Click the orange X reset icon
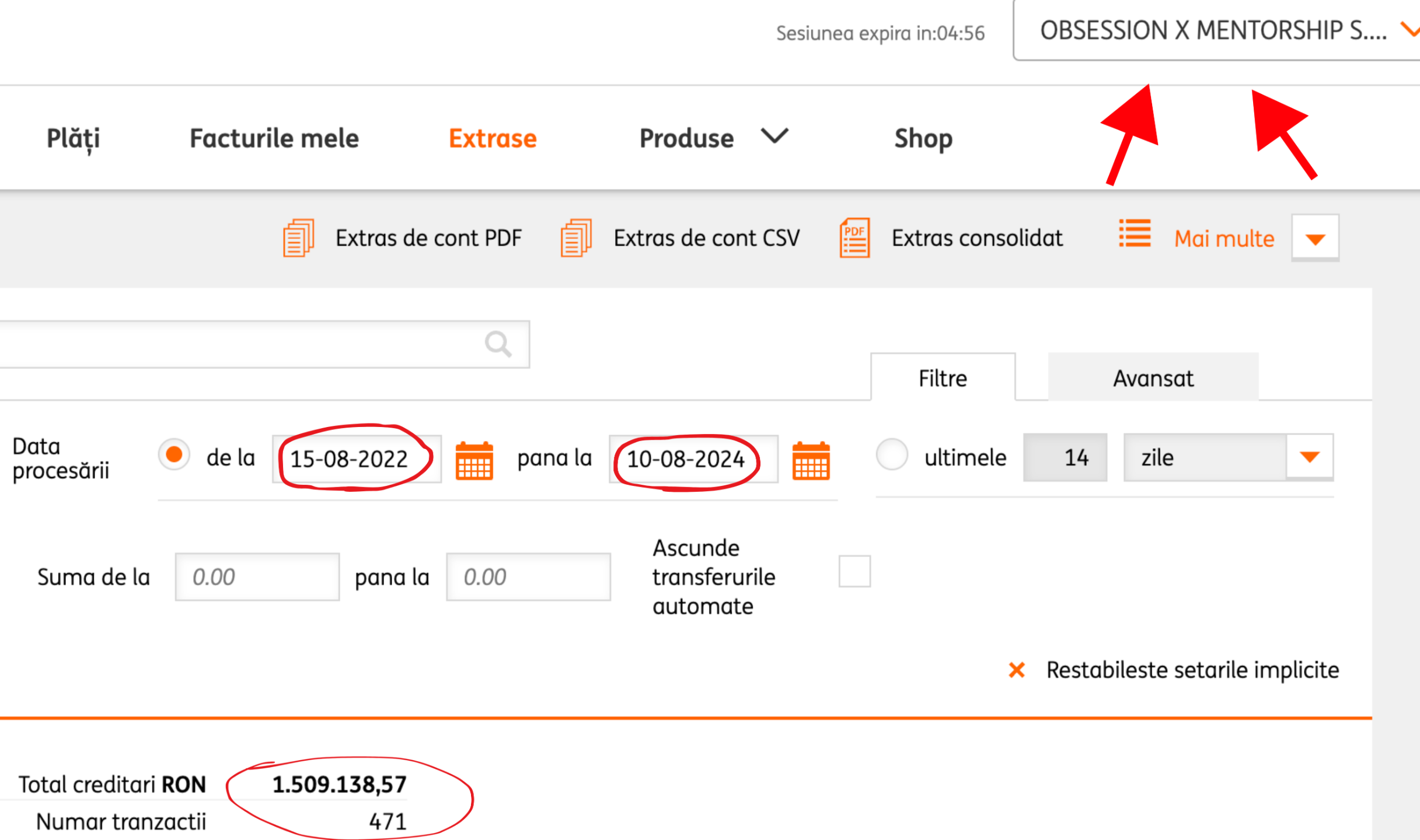 click(1017, 670)
